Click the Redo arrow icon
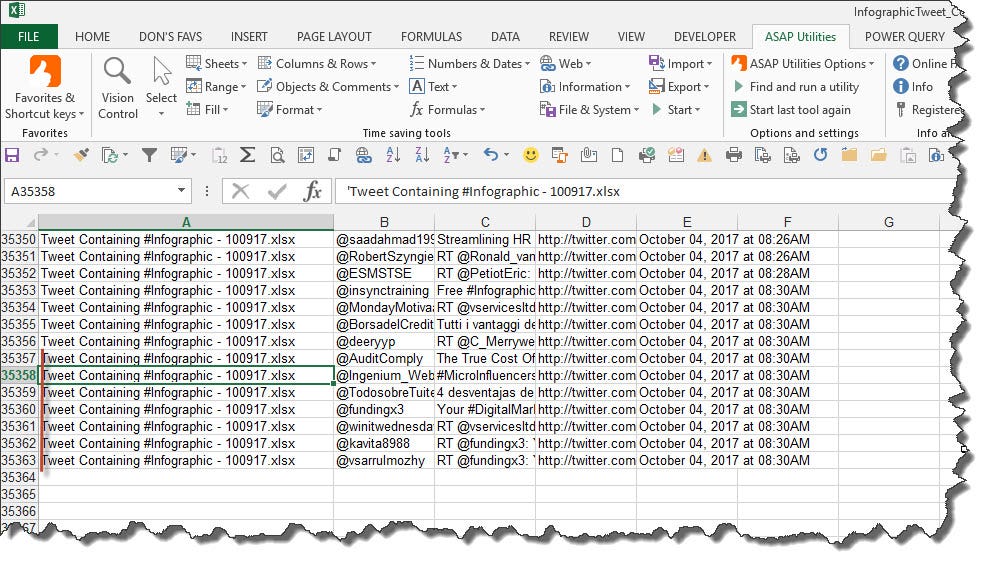The width and height of the screenshot is (991, 566). coord(42,155)
